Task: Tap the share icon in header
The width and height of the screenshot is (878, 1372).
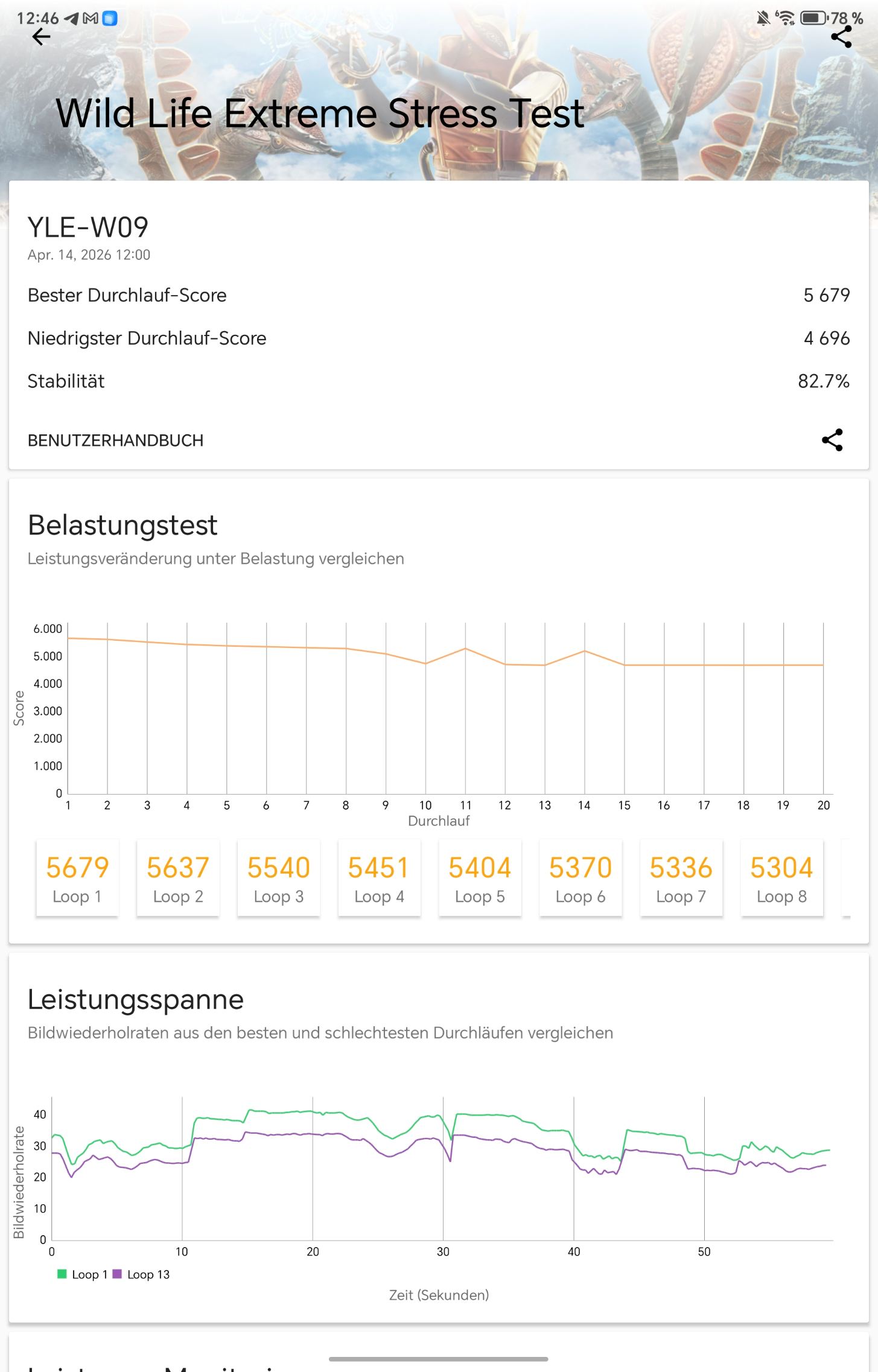Action: (x=841, y=37)
